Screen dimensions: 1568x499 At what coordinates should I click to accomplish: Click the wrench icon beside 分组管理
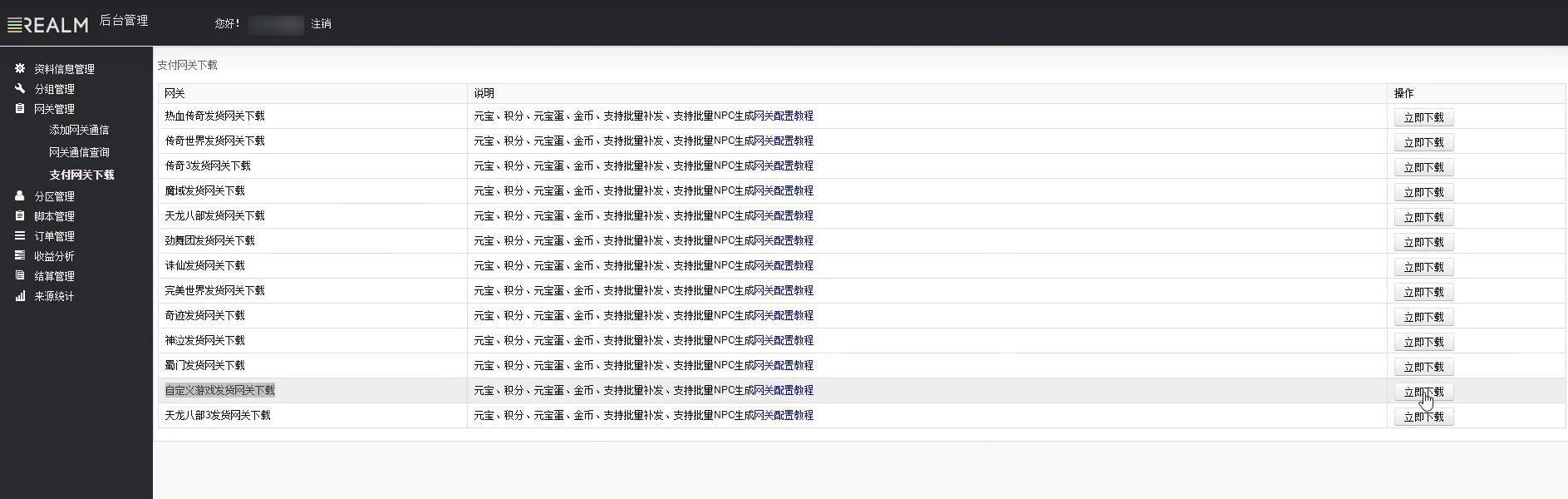[x=20, y=88]
